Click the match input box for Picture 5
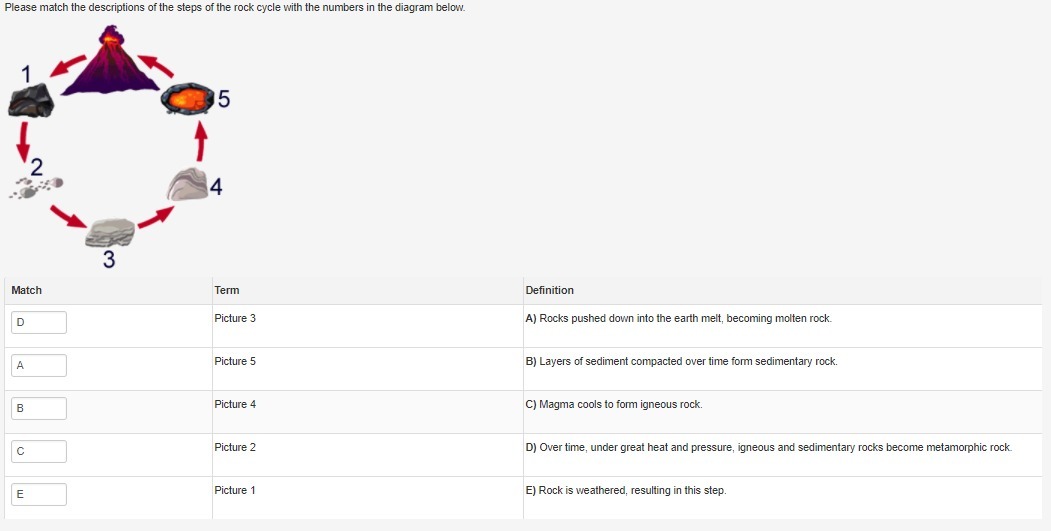 click(x=39, y=365)
